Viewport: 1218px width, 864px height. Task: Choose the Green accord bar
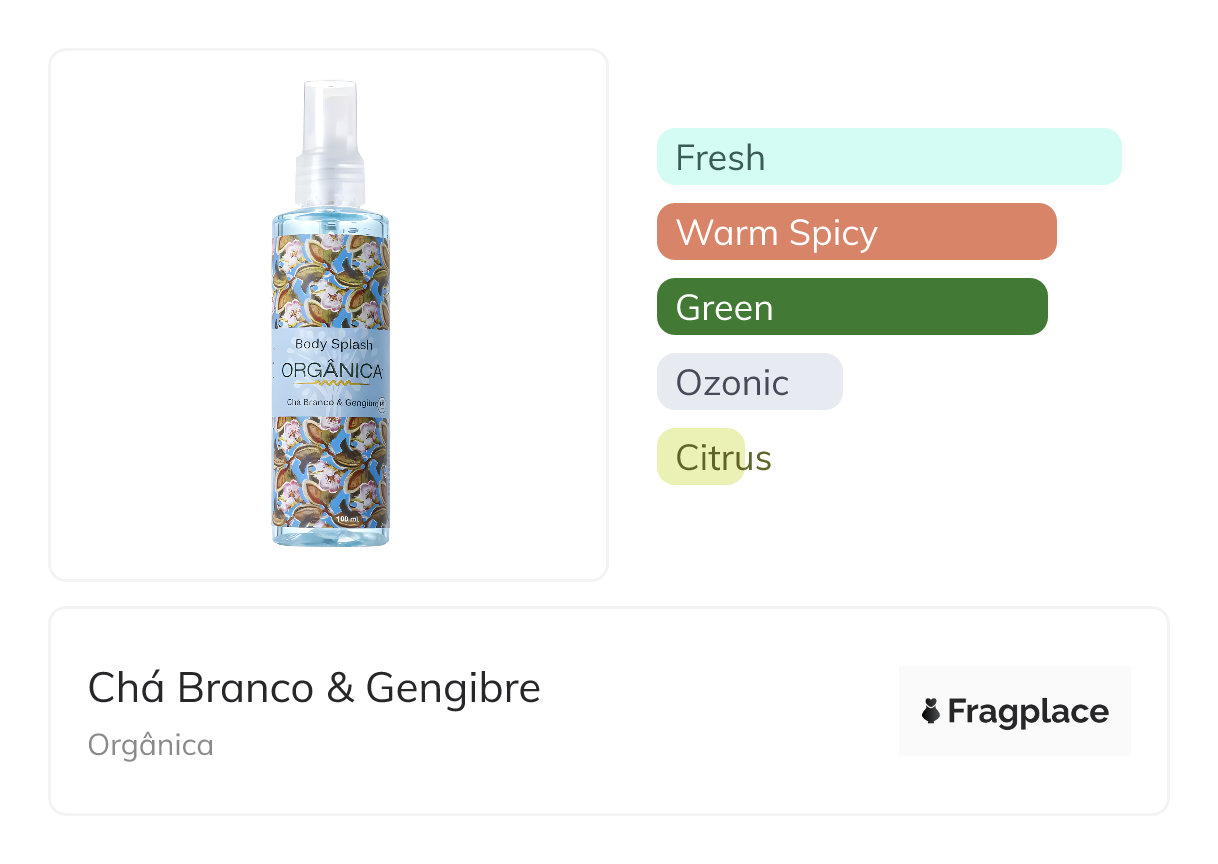[851, 307]
